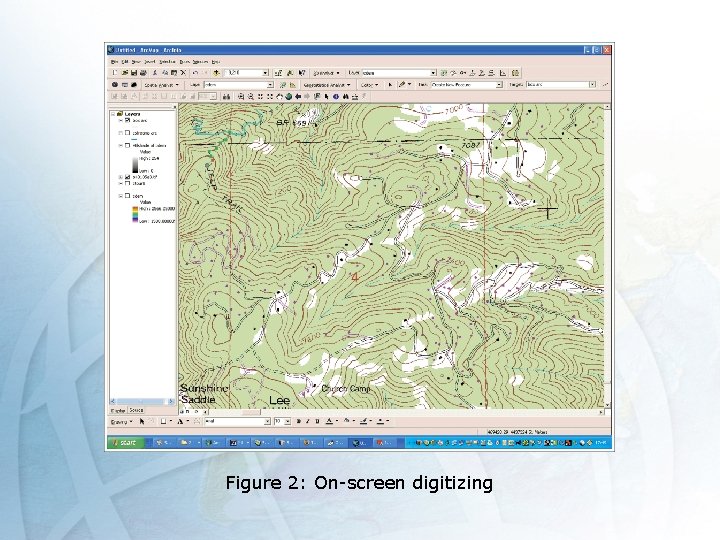Toggle the checked topmost layer under Layers
Viewport: 720px width, 540px height.
tap(128, 120)
